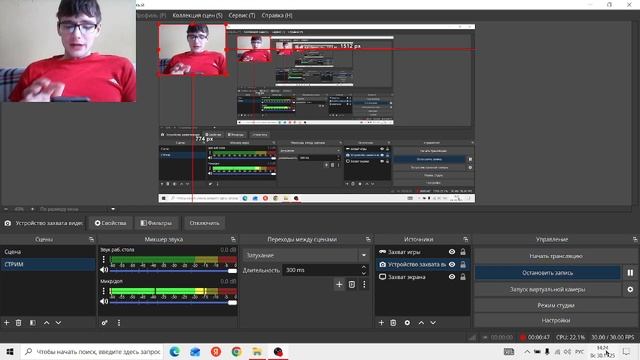Click Запуск виртуальной камеры
The height and width of the screenshot is (360, 640).
tap(547, 289)
